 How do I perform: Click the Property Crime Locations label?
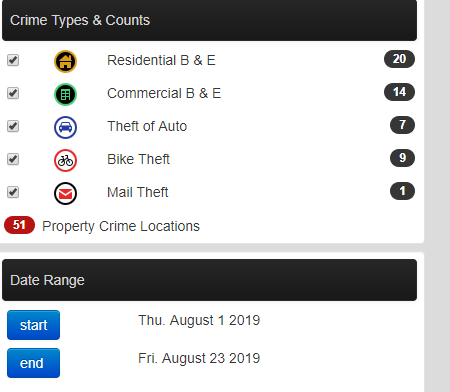tap(121, 226)
